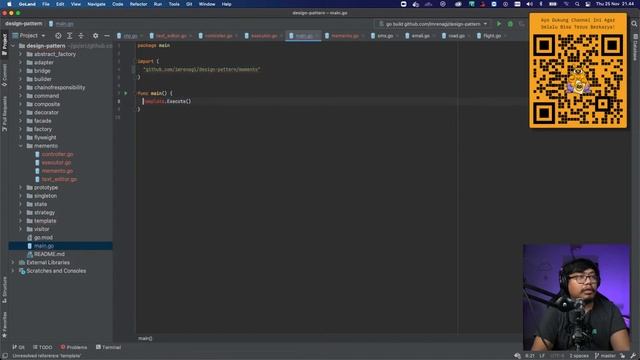Click the master branch widget in status bar

(605, 356)
